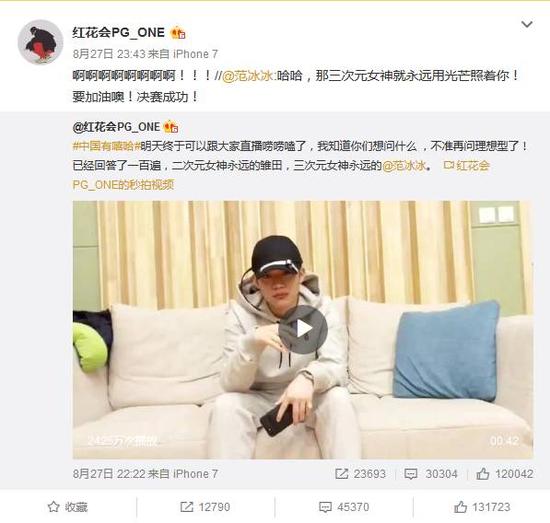Open the @红花会PG_ONE name in the quoted post
The image size is (550, 523).
116,127
